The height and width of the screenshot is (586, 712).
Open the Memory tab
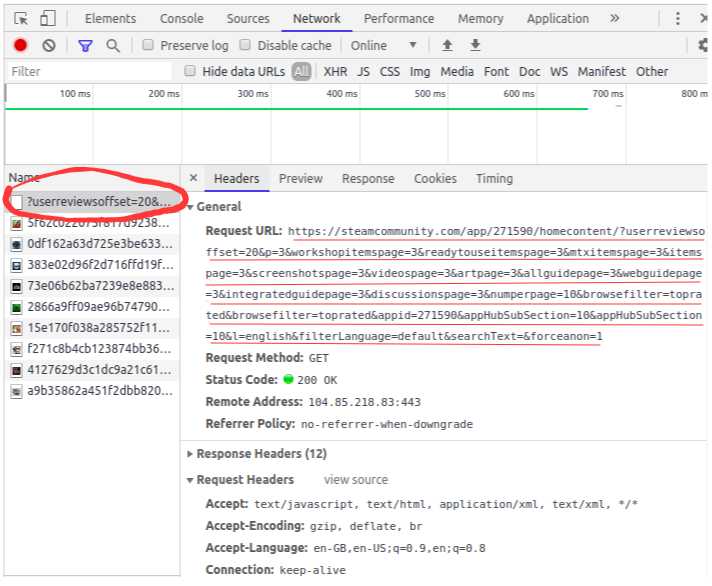(x=480, y=19)
